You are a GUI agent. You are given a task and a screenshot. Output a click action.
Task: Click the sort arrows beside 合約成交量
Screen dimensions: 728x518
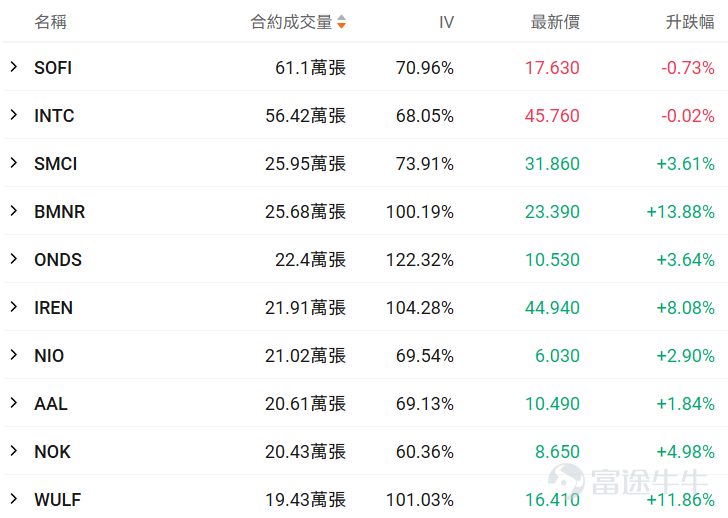(341, 21)
